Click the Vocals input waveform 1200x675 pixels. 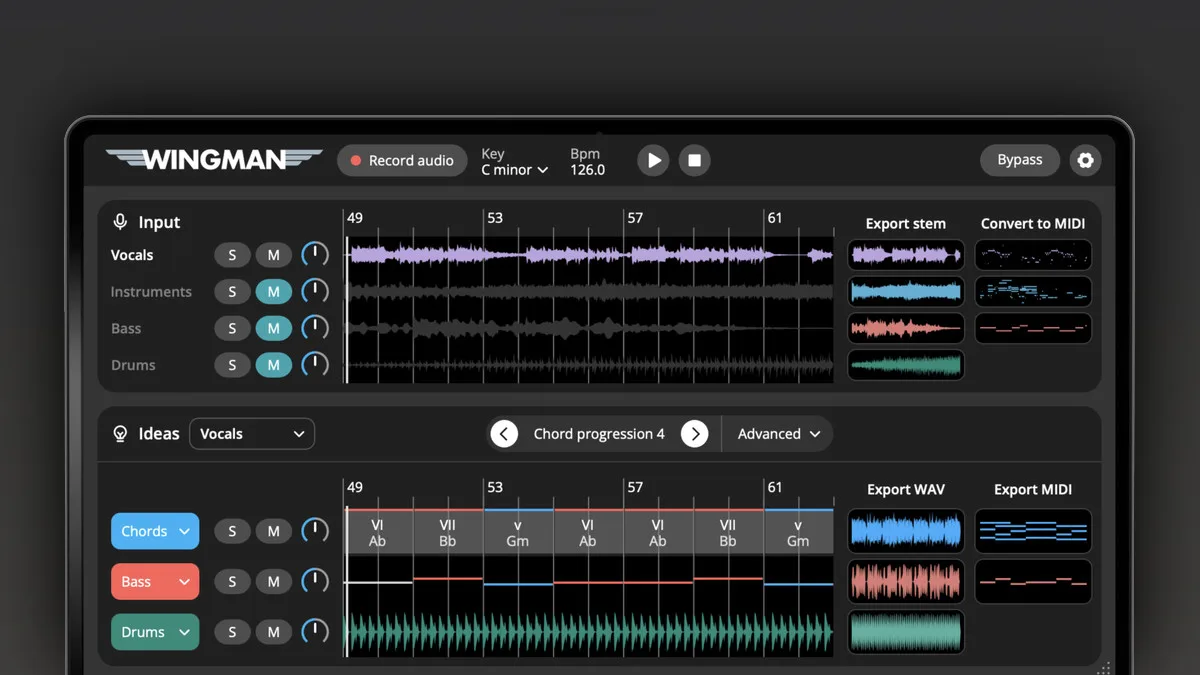tap(590, 255)
